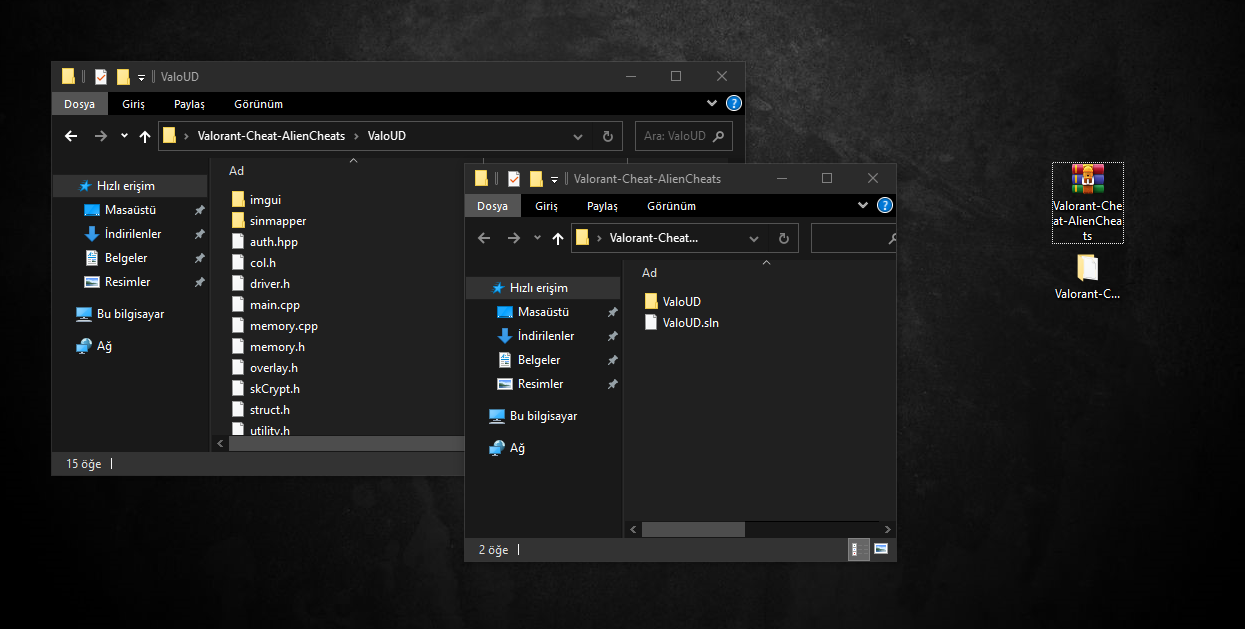Expand address history dropdown in ValoUD window
This screenshot has width=1245, height=629.
pos(578,136)
